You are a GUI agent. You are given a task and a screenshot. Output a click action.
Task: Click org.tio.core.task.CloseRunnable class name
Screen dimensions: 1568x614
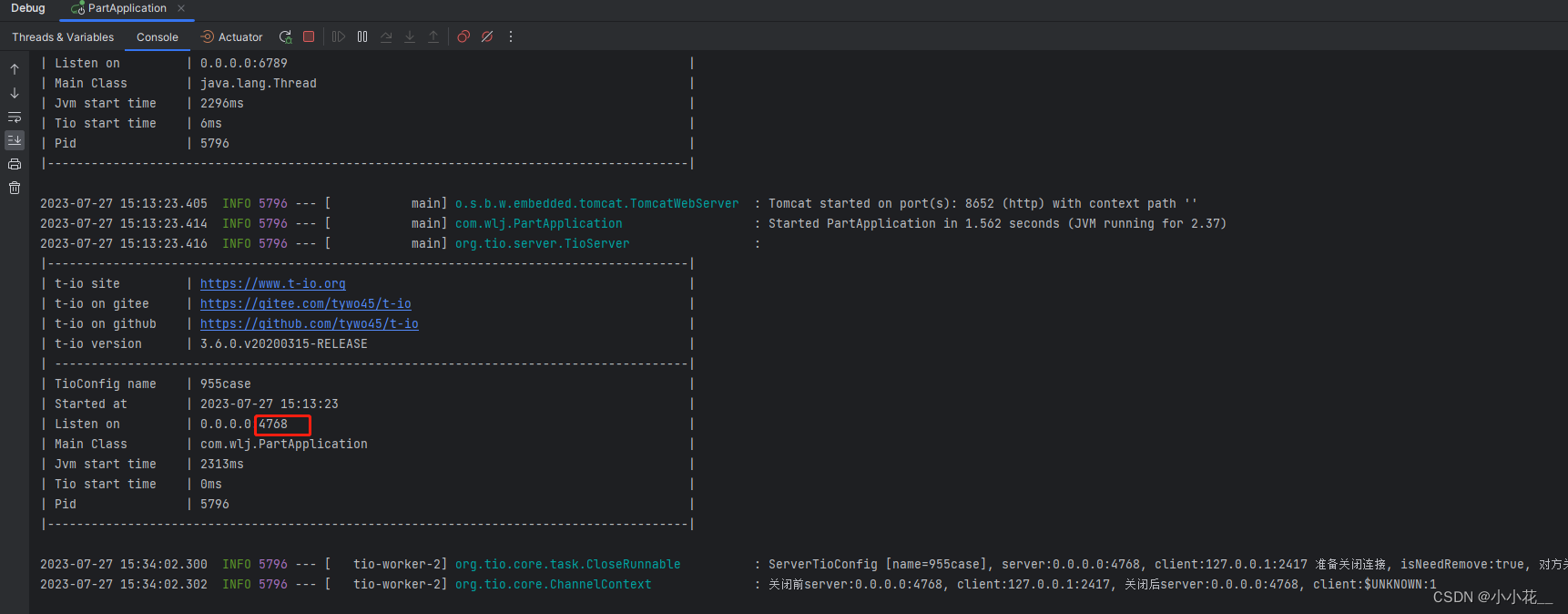coord(568,564)
